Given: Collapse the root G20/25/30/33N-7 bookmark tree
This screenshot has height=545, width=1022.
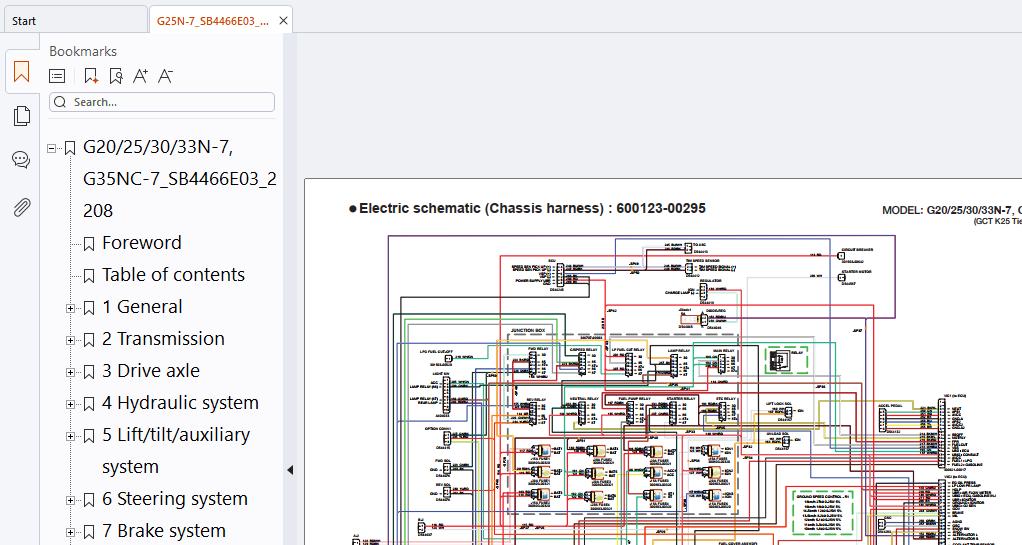Looking at the screenshot, I should pos(51,149).
